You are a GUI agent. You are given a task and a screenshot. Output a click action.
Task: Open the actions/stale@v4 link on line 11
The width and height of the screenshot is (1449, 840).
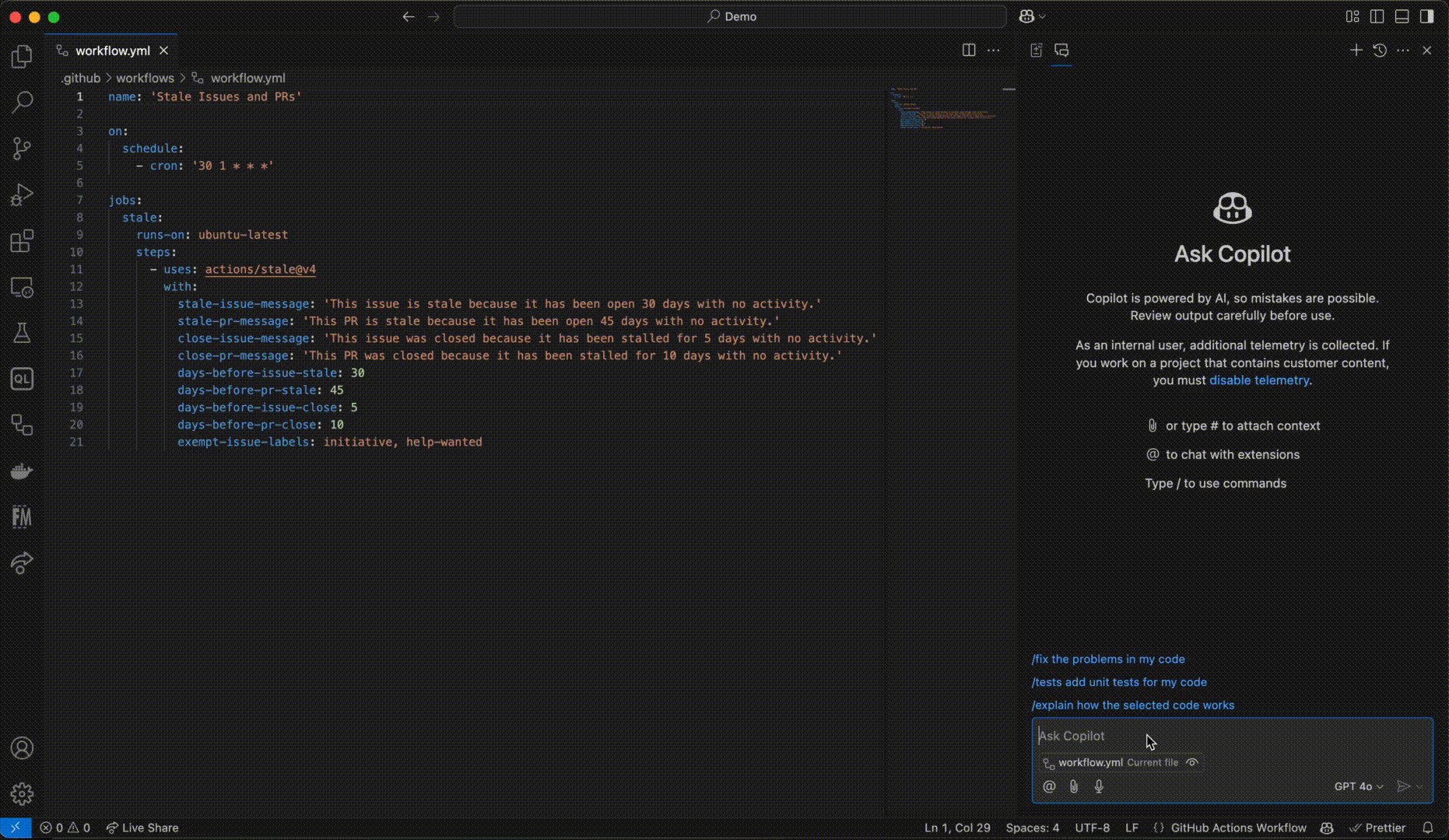click(x=261, y=269)
